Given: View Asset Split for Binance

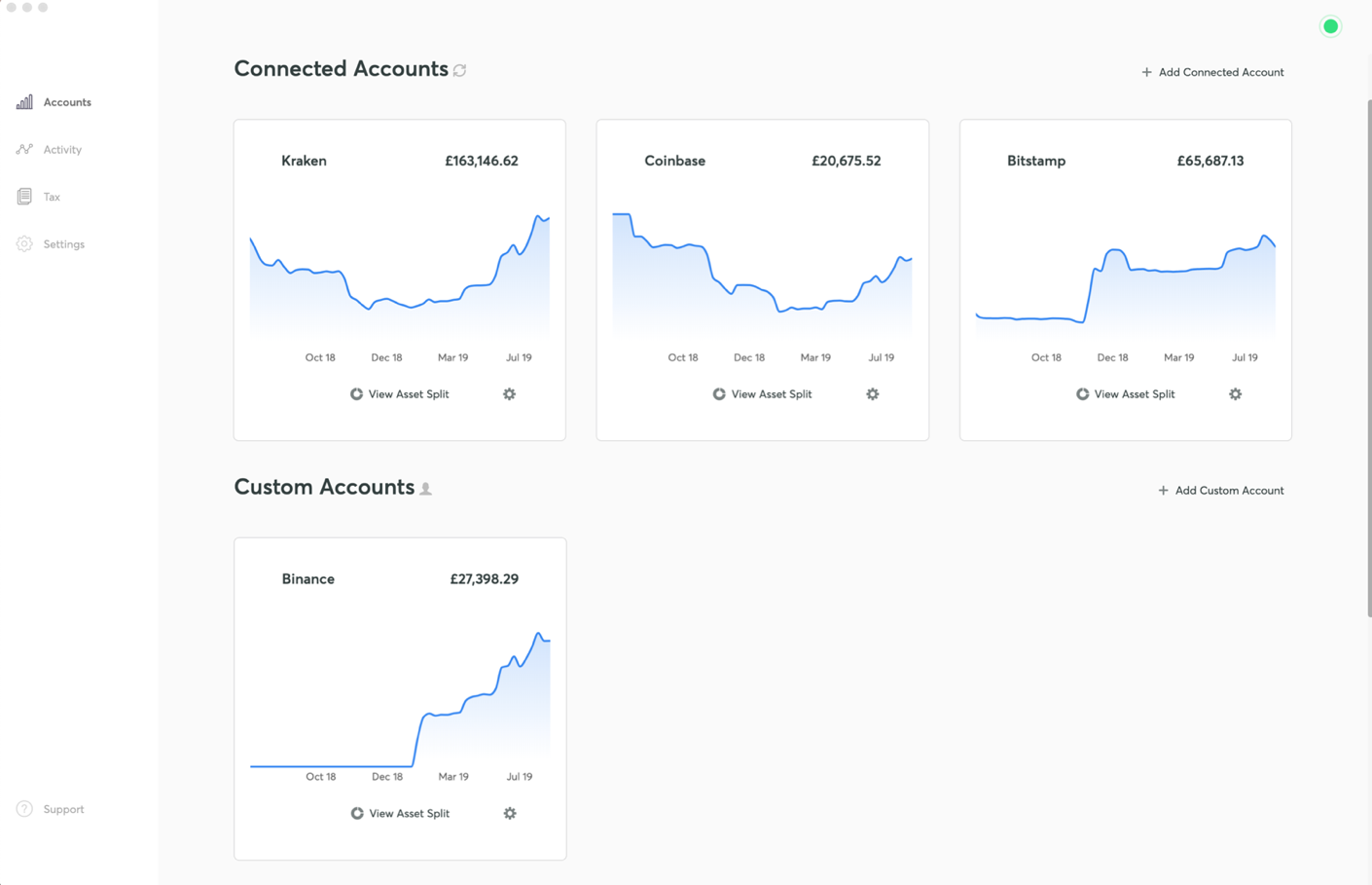Looking at the screenshot, I should pyautogui.click(x=400, y=813).
